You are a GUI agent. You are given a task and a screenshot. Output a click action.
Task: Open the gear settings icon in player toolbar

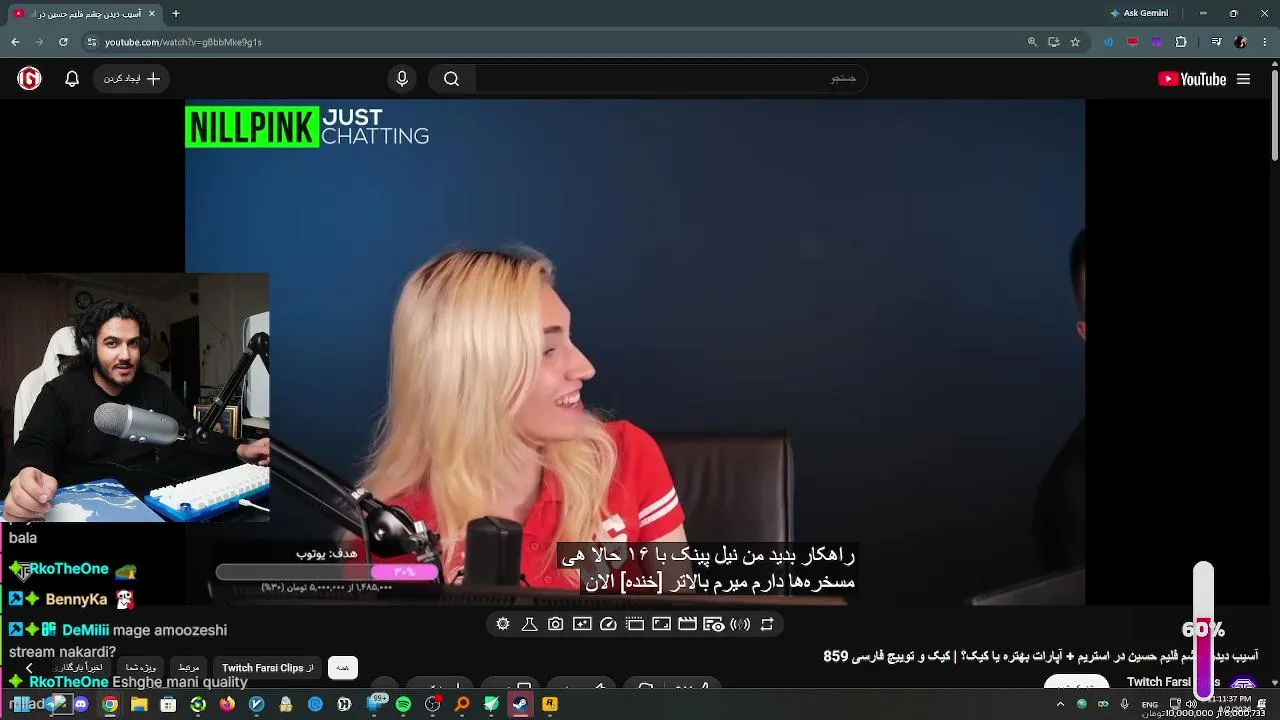503,624
